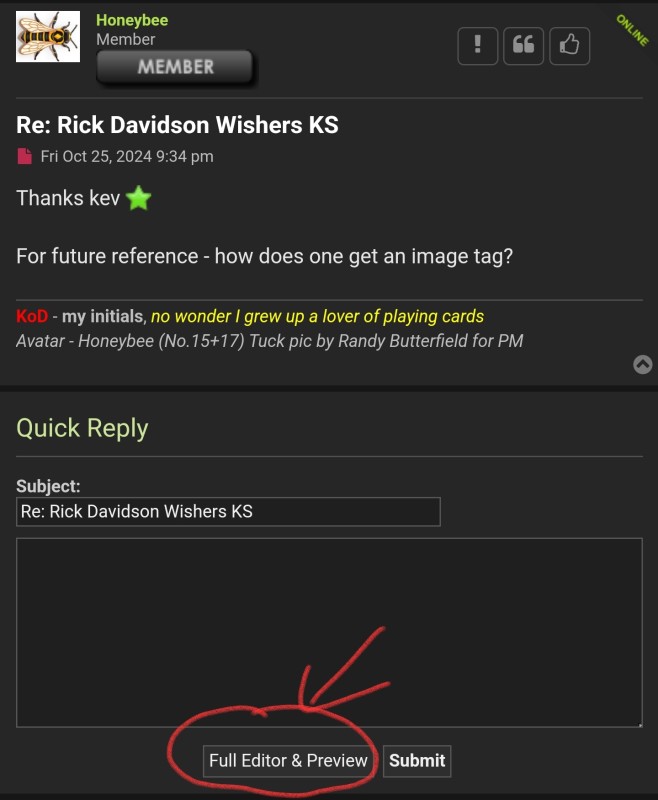Click the Submit button
Image resolution: width=658 pixels, height=800 pixels.
pos(417,761)
